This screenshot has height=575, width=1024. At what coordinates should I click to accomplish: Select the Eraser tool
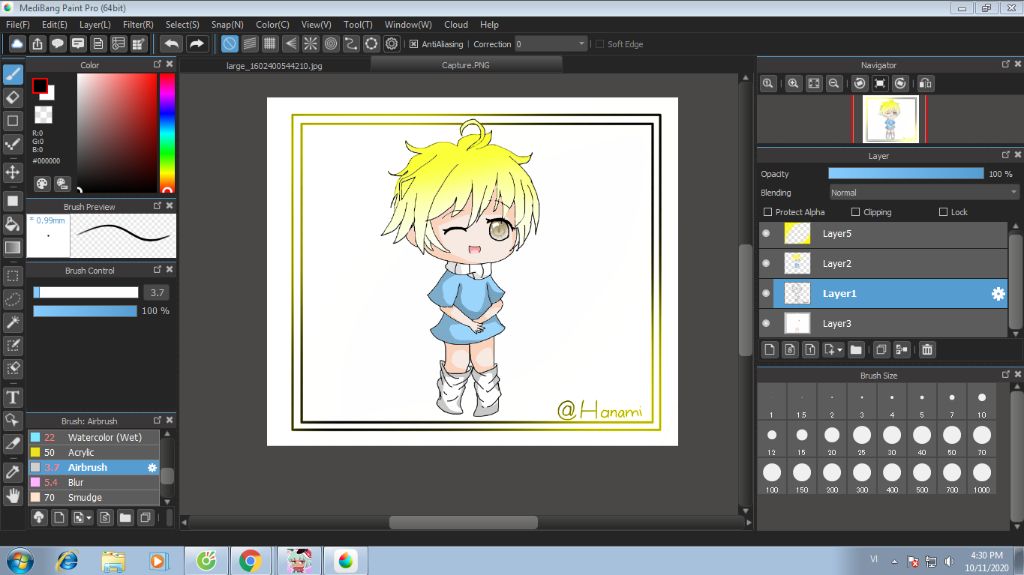tap(12, 97)
